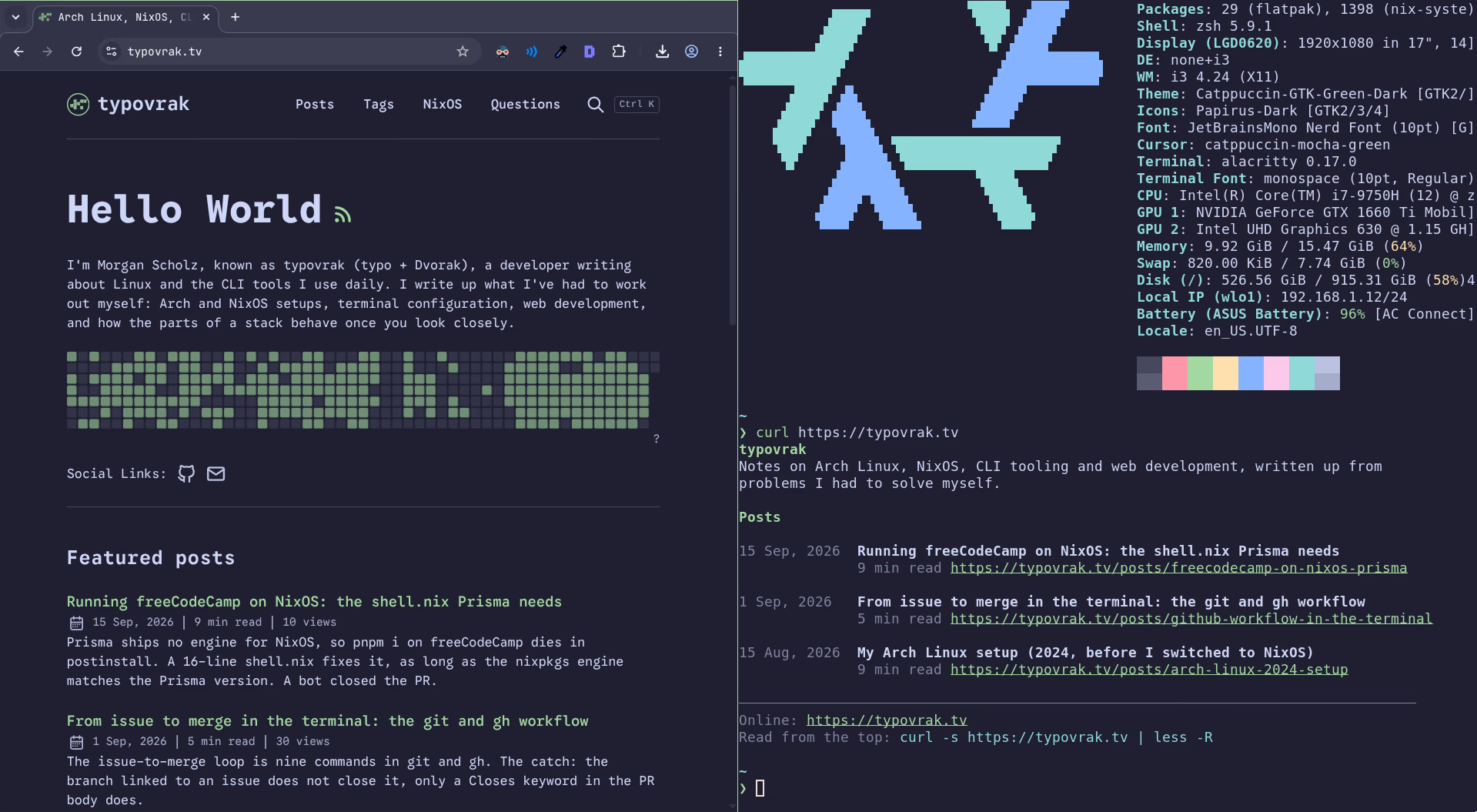Show browser downloads

tap(662, 52)
